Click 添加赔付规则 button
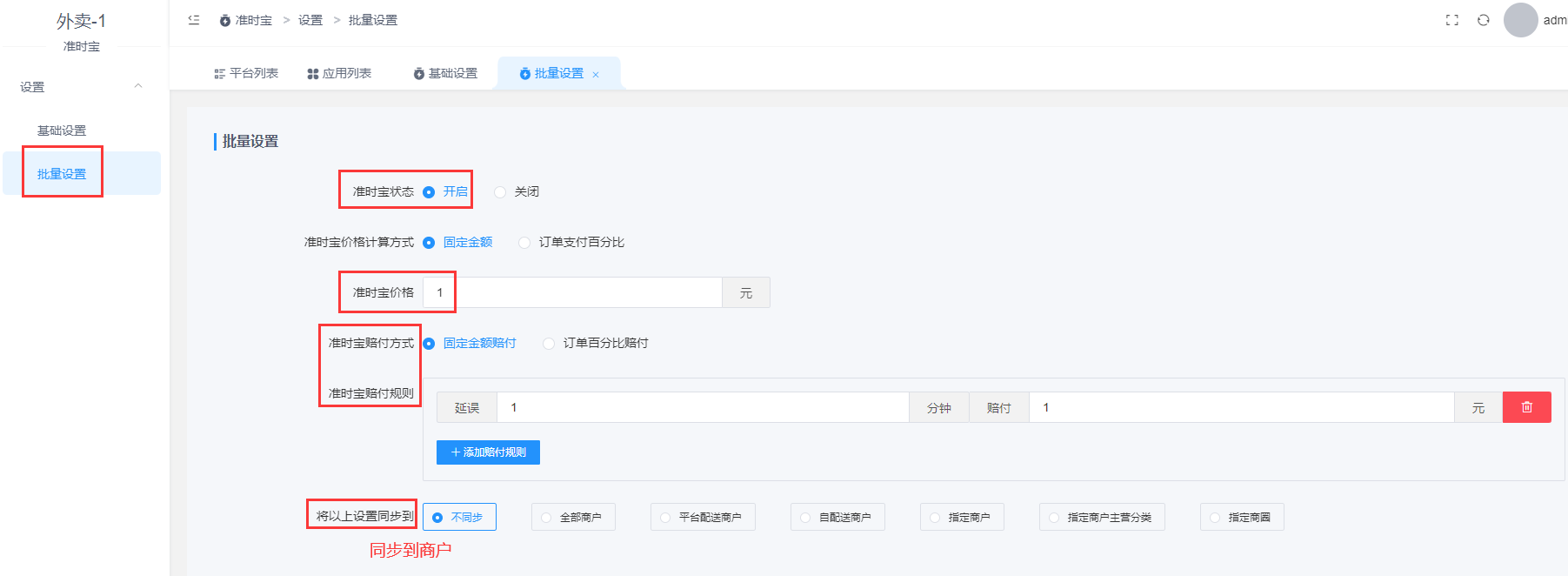 (488, 452)
